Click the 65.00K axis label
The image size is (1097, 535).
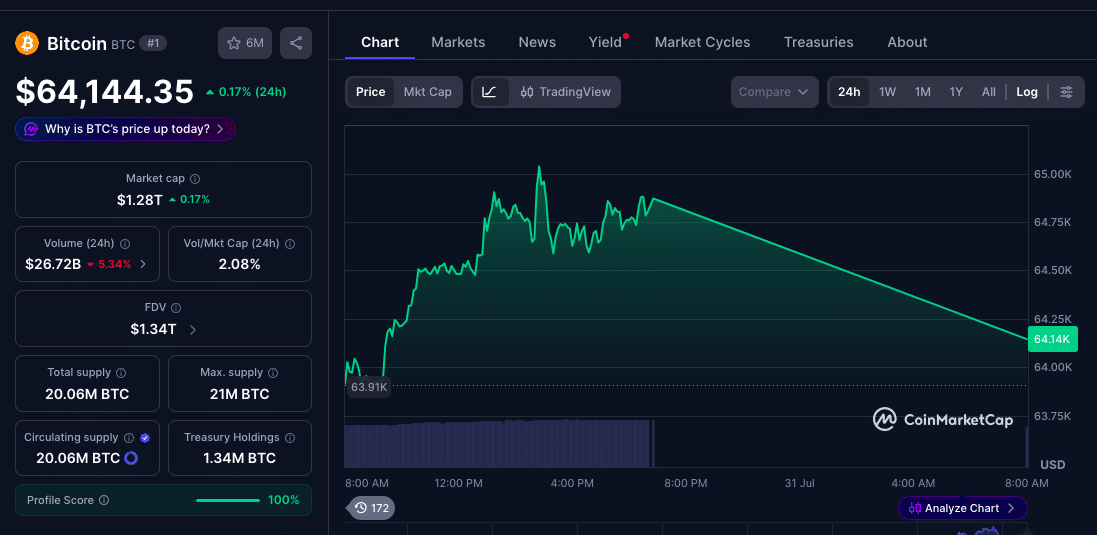[1052, 173]
